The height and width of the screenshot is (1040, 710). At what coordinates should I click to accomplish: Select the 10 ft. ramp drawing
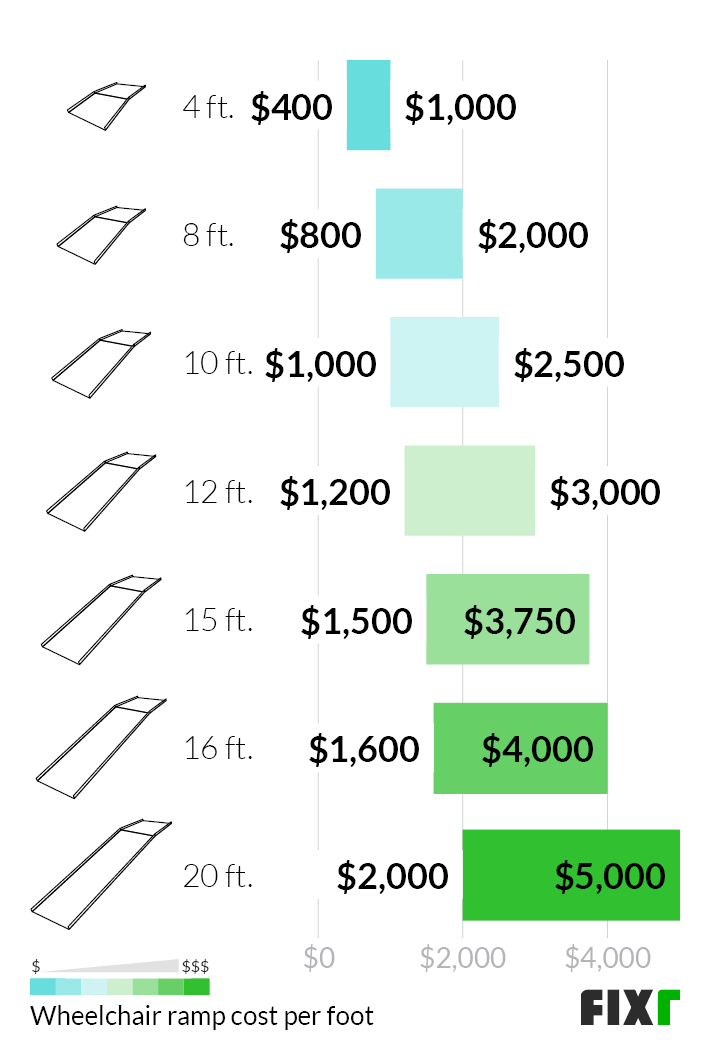coord(102,363)
